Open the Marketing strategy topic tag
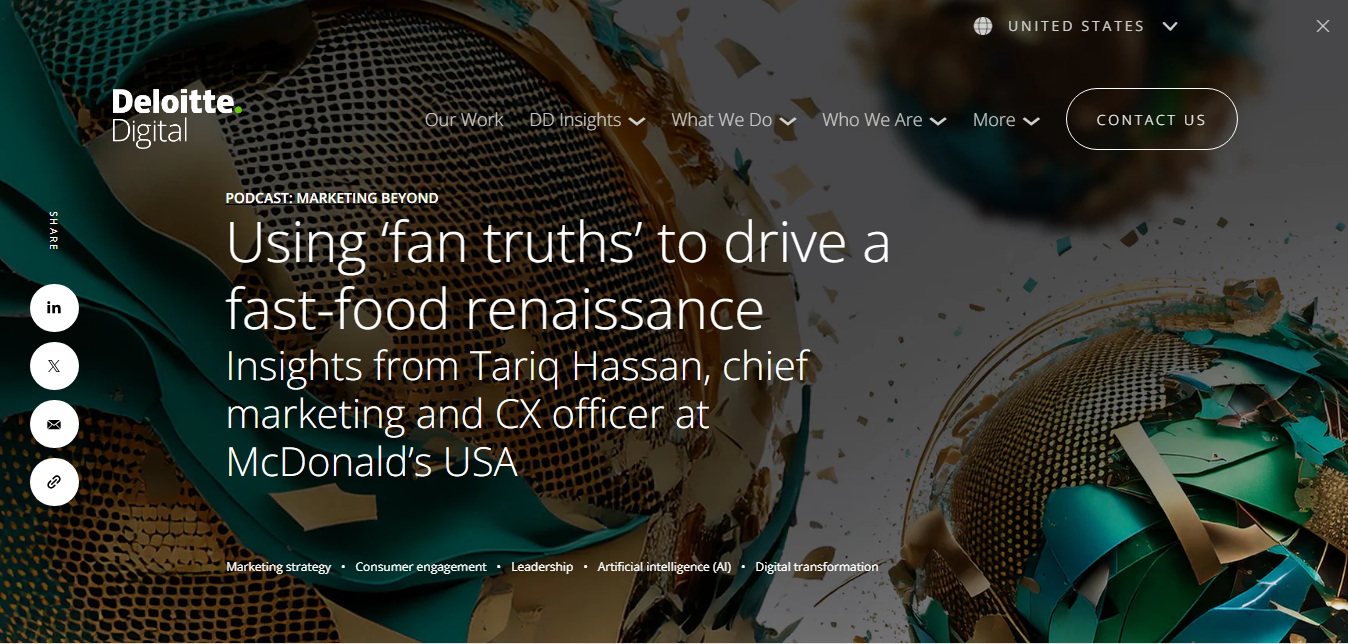Screen dimensions: 1348x644 pyautogui.click(x=278, y=567)
